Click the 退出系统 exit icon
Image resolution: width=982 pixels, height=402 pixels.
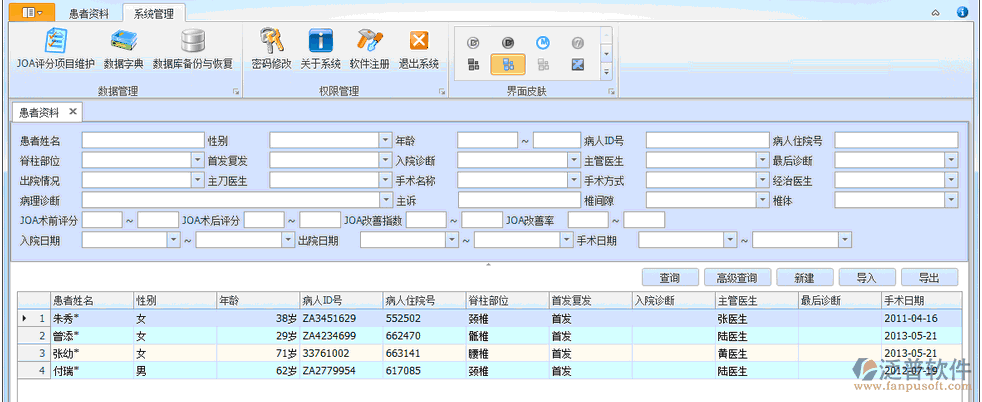419,49
